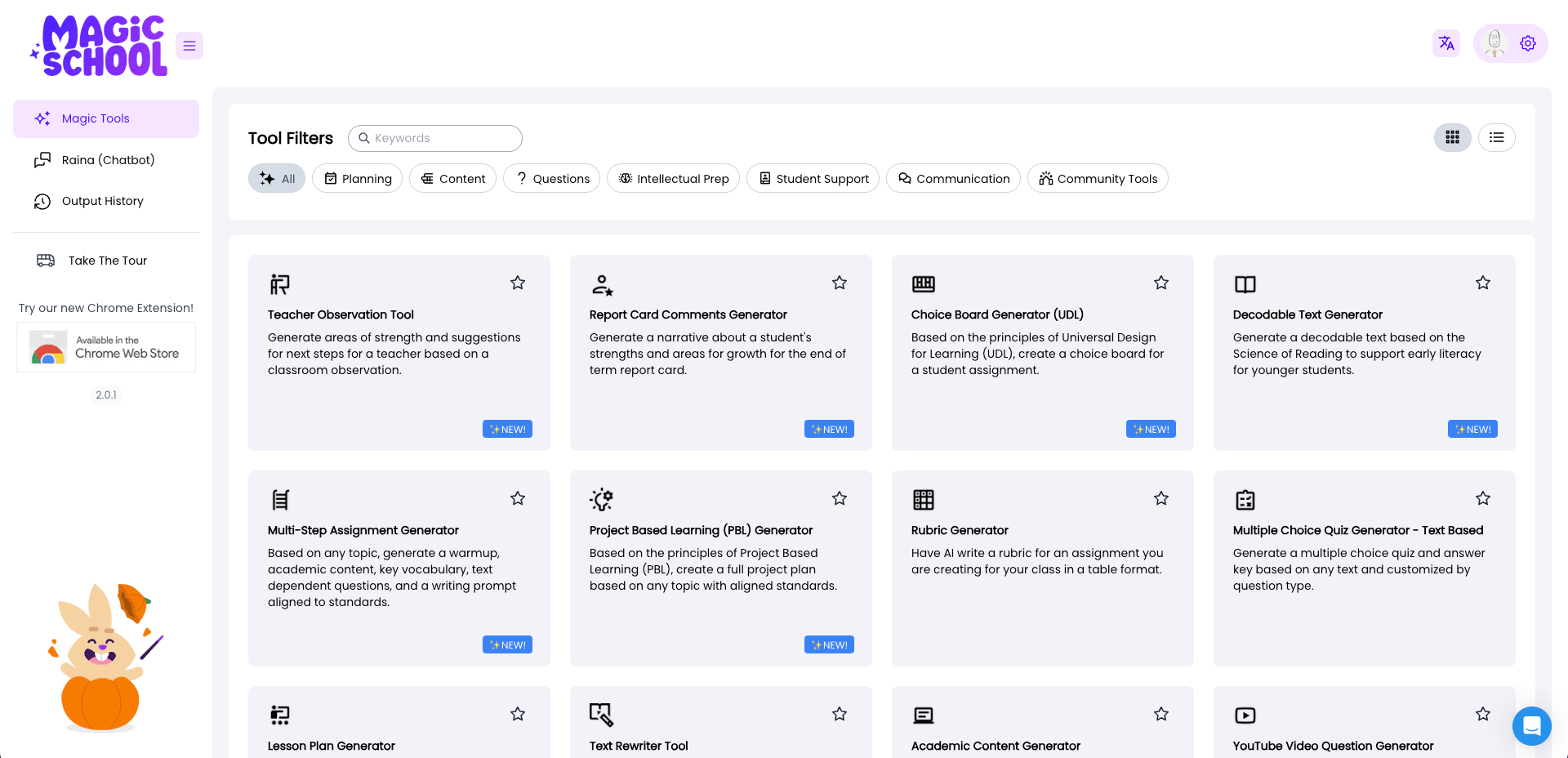Image resolution: width=1568 pixels, height=758 pixels.
Task: Click the Academic Content Generator icon
Action: [924, 716]
